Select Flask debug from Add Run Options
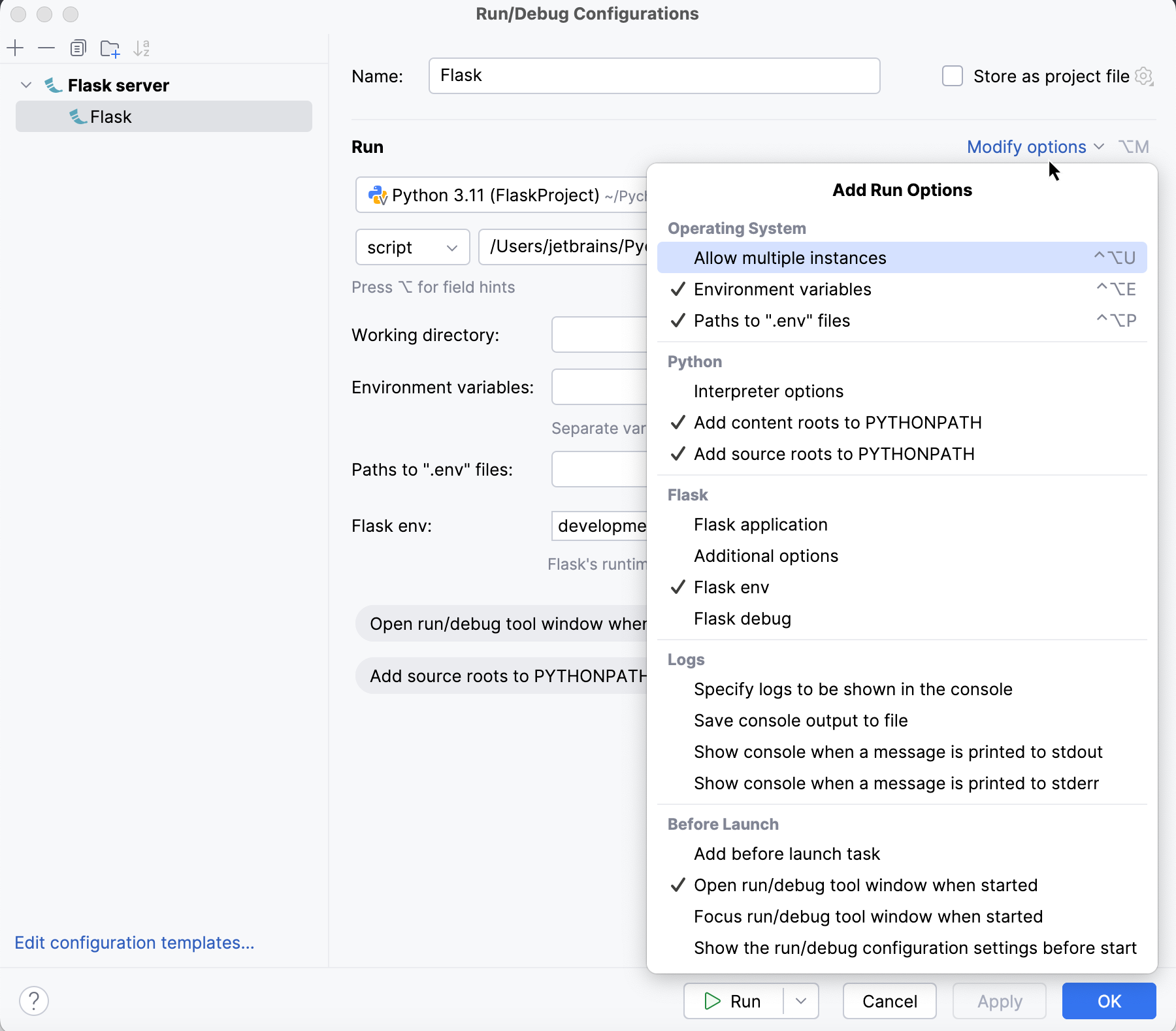The height and width of the screenshot is (1031, 1176). [742, 618]
